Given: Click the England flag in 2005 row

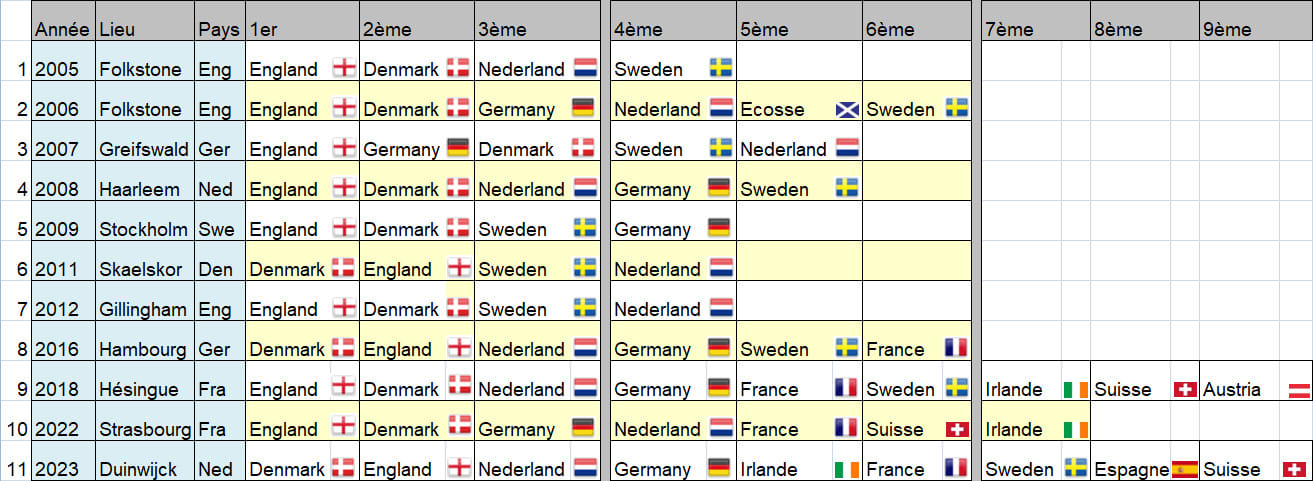Looking at the screenshot, I should (344, 68).
